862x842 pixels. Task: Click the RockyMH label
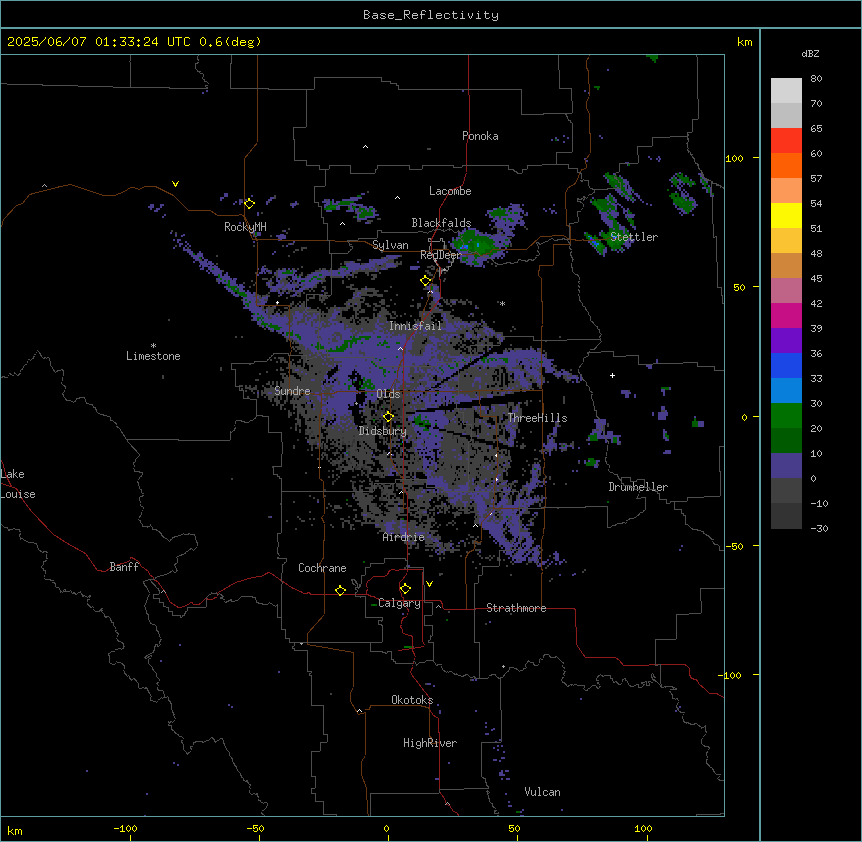click(x=245, y=227)
